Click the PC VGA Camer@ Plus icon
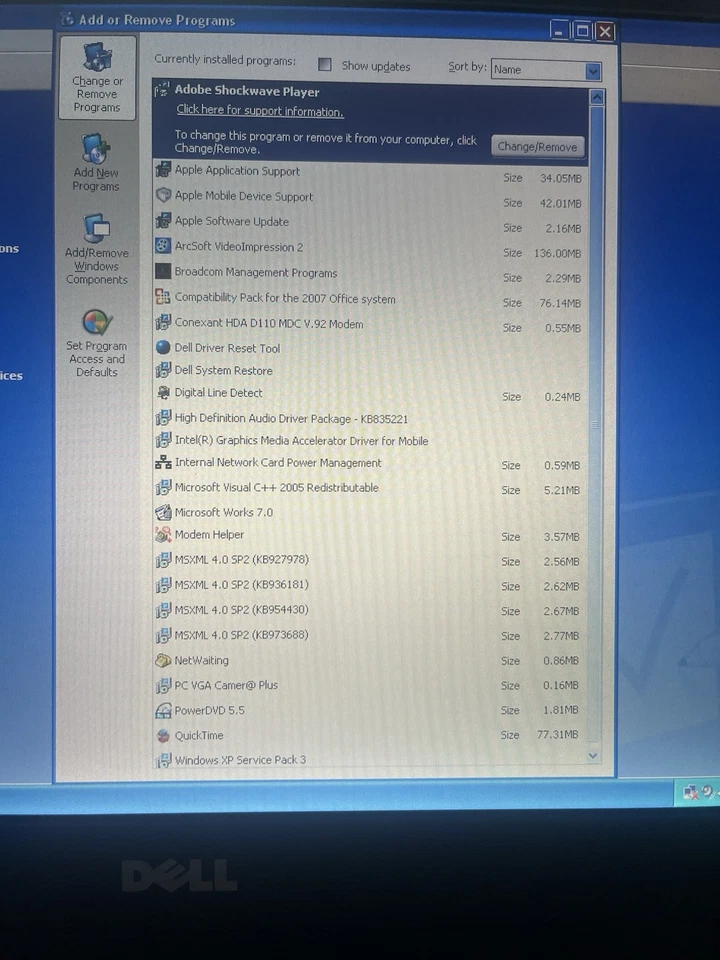The width and height of the screenshot is (720, 960). tap(163, 685)
